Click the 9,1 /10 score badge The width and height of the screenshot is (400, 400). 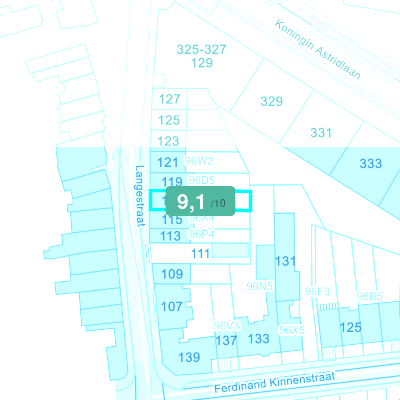(200, 201)
